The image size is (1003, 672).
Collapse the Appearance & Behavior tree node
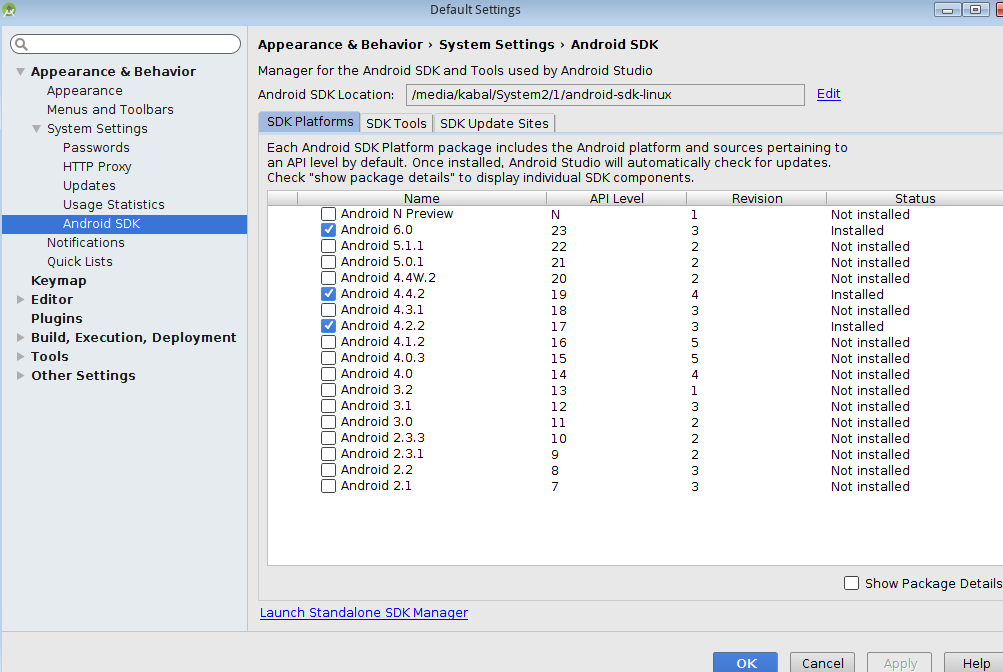pos(21,72)
